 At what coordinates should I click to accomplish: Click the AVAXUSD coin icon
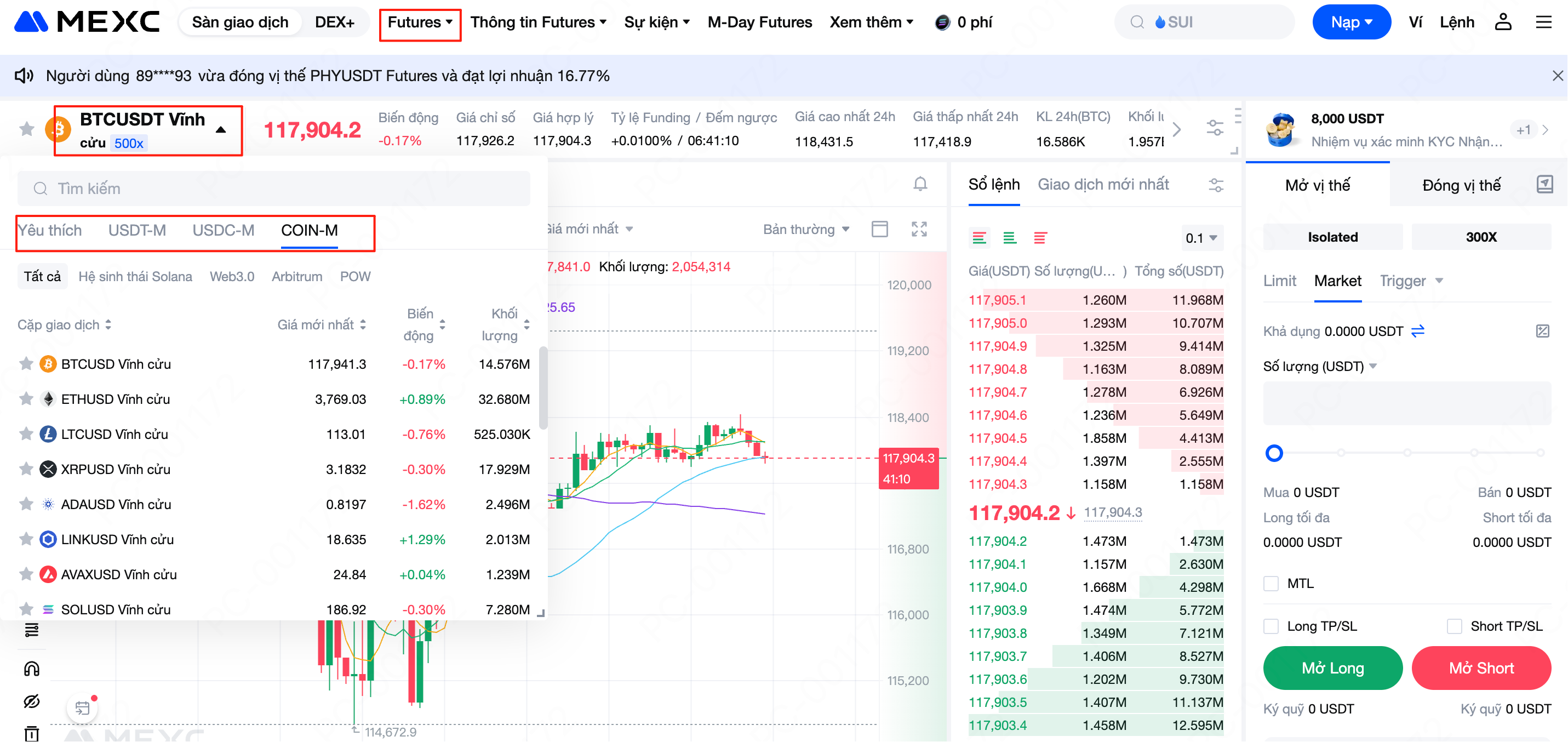pyautogui.click(x=48, y=575)
